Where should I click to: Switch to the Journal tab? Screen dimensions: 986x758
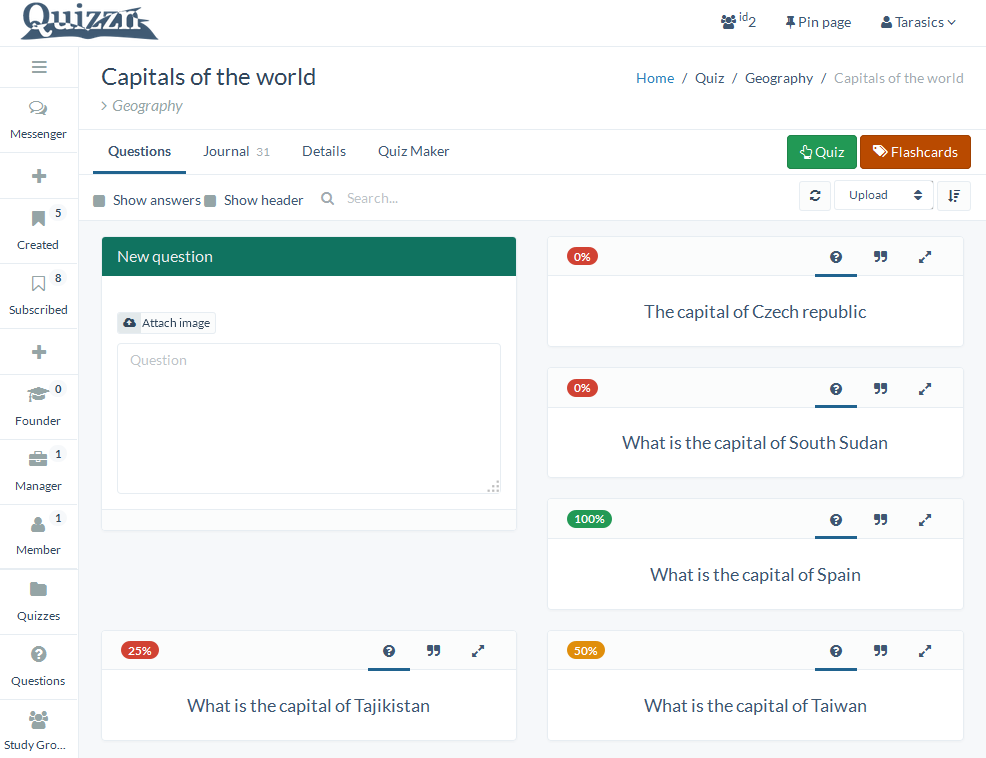[x=226, y=152]
